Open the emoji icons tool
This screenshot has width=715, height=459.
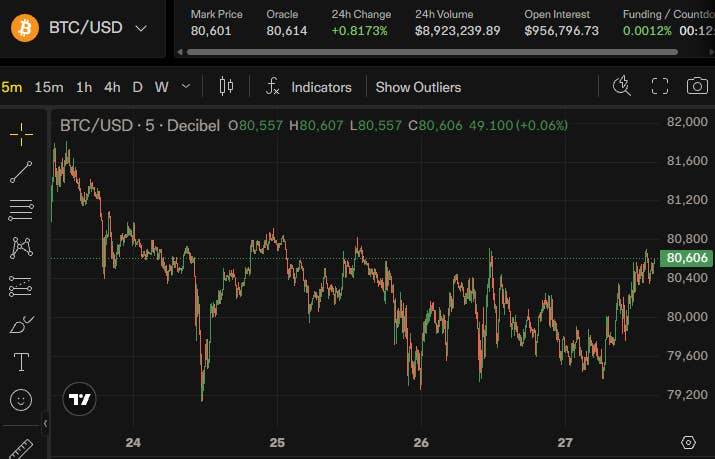(x=21, y=400)
